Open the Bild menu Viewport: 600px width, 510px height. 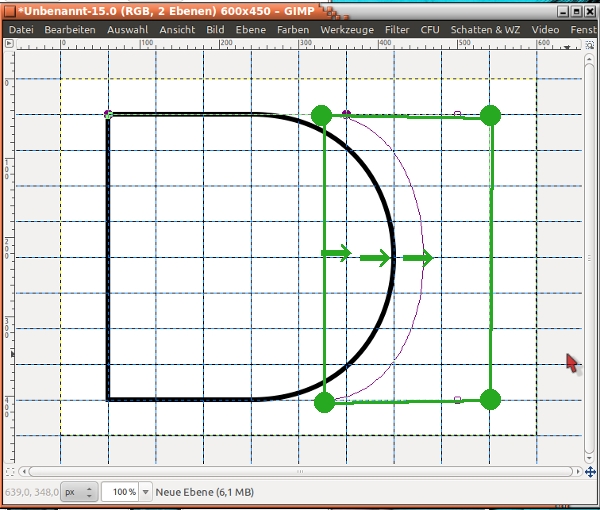(215, 30)
